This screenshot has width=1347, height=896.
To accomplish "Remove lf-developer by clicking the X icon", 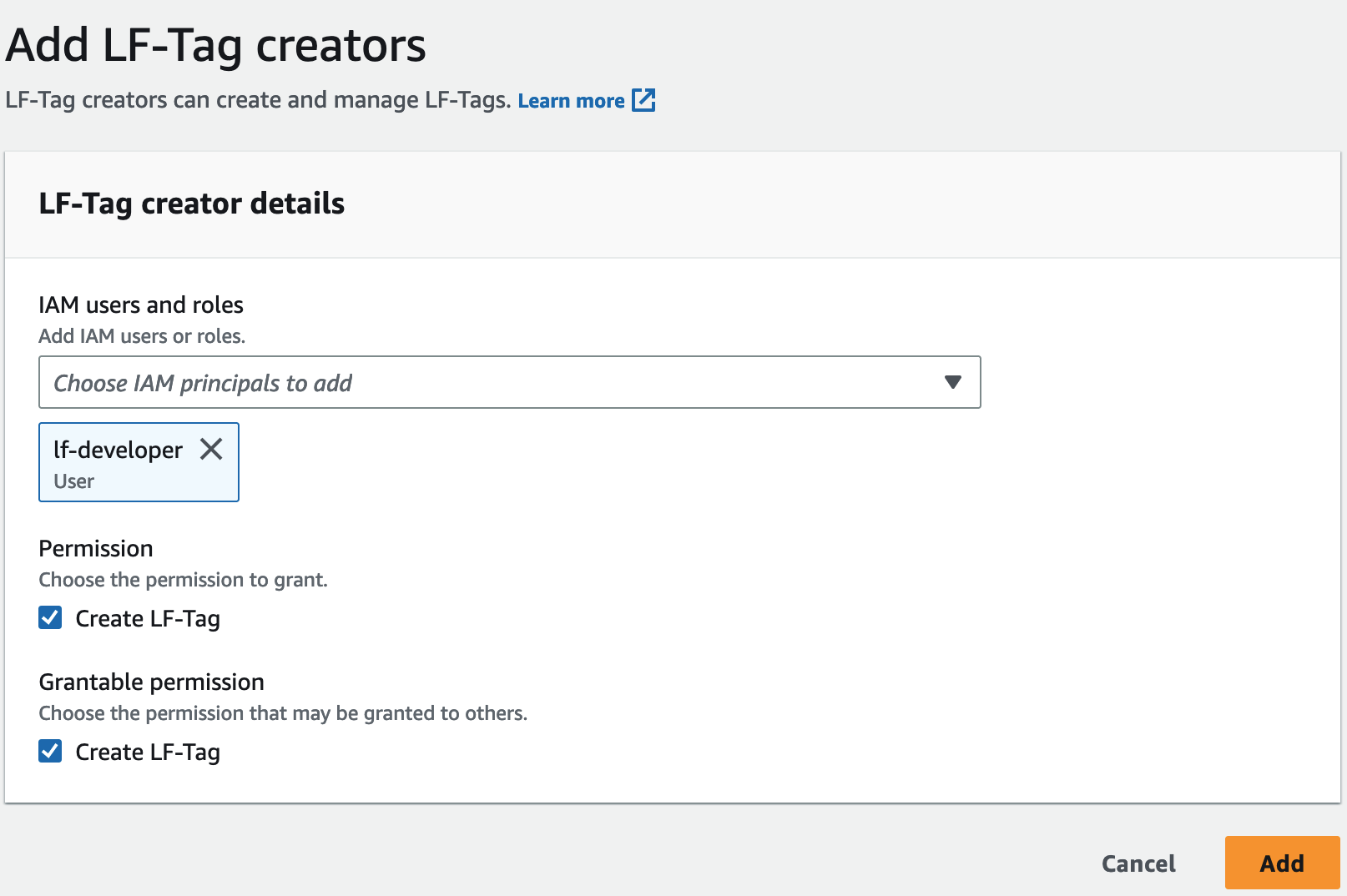I will (x=212, y=449).
